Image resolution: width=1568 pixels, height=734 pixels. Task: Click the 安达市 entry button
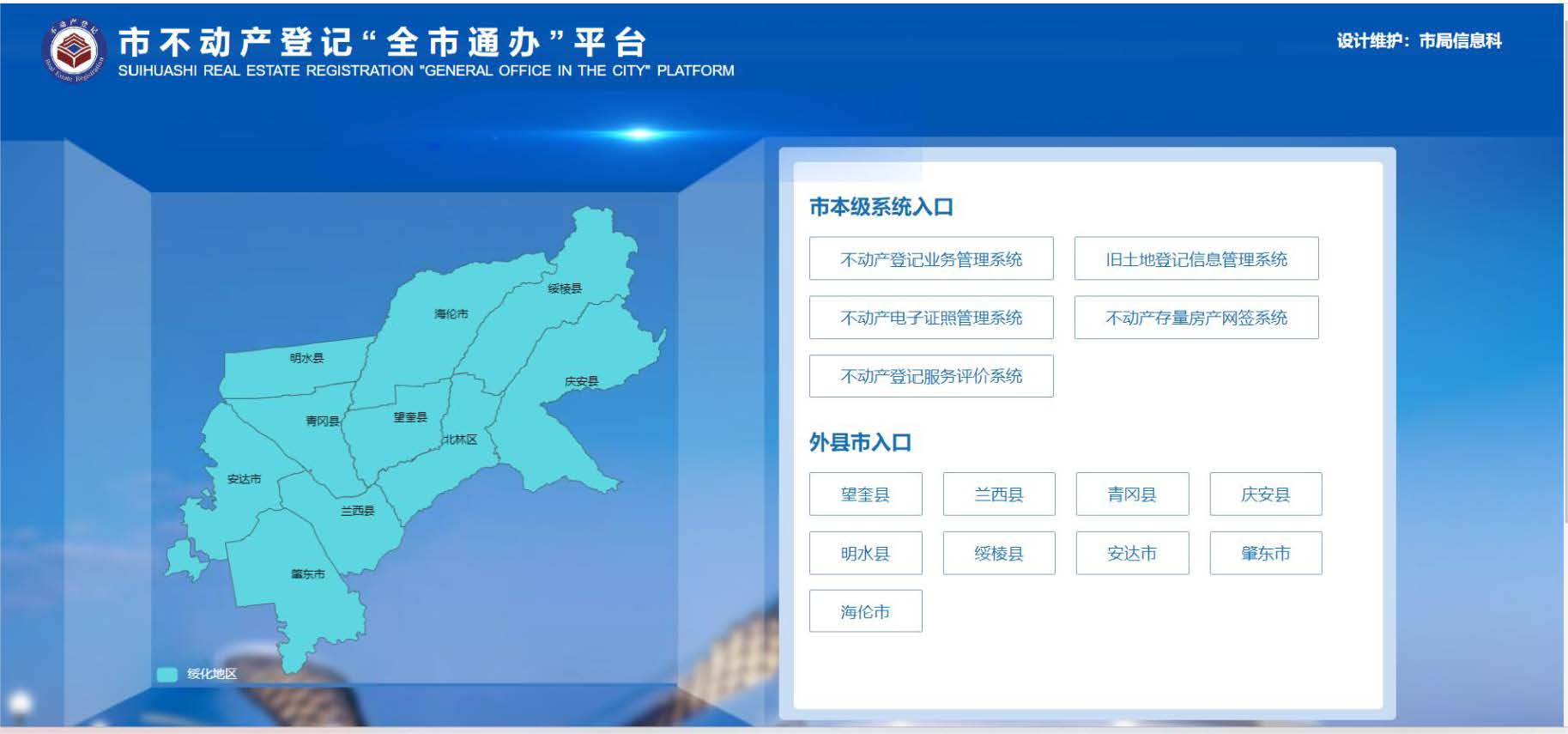click(x=1132, y=553)
